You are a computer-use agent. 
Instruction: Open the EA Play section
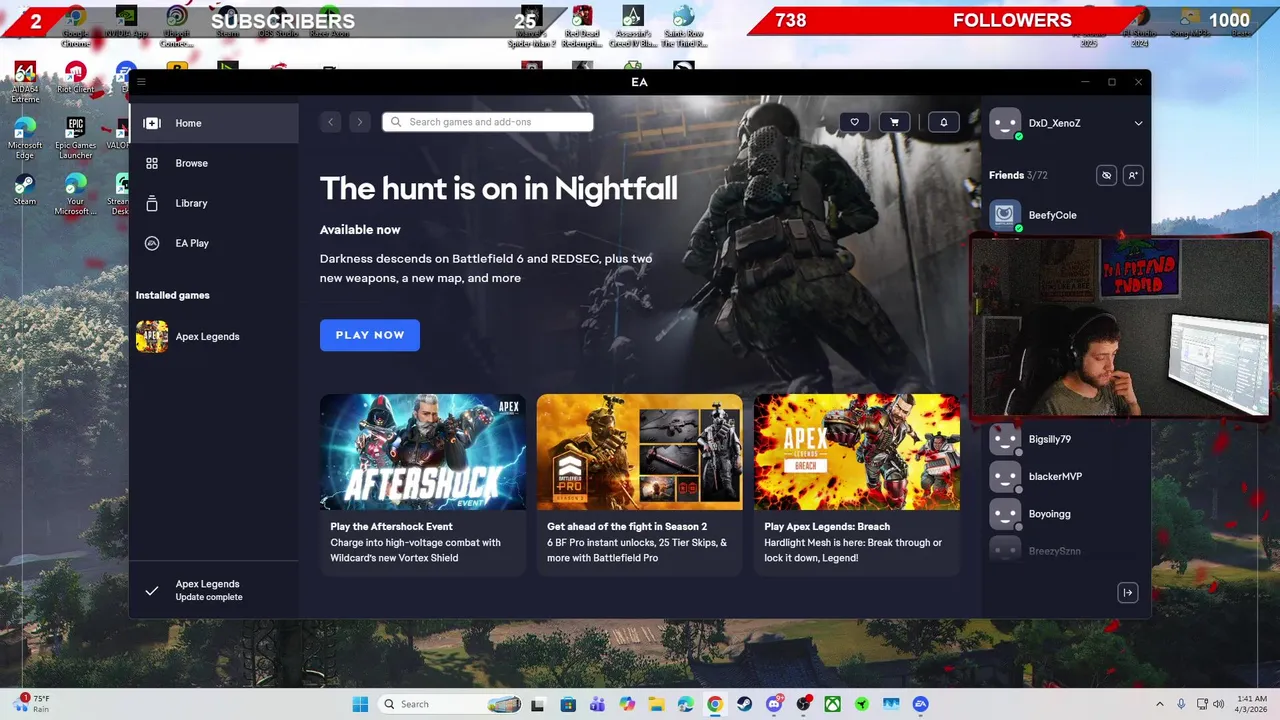click(x=214, y=243)
